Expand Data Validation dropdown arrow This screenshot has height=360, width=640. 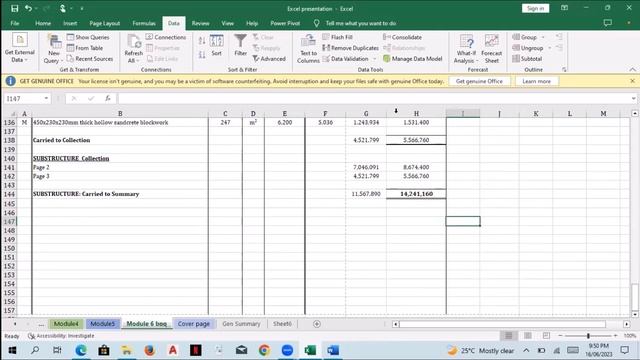(375, 59)
